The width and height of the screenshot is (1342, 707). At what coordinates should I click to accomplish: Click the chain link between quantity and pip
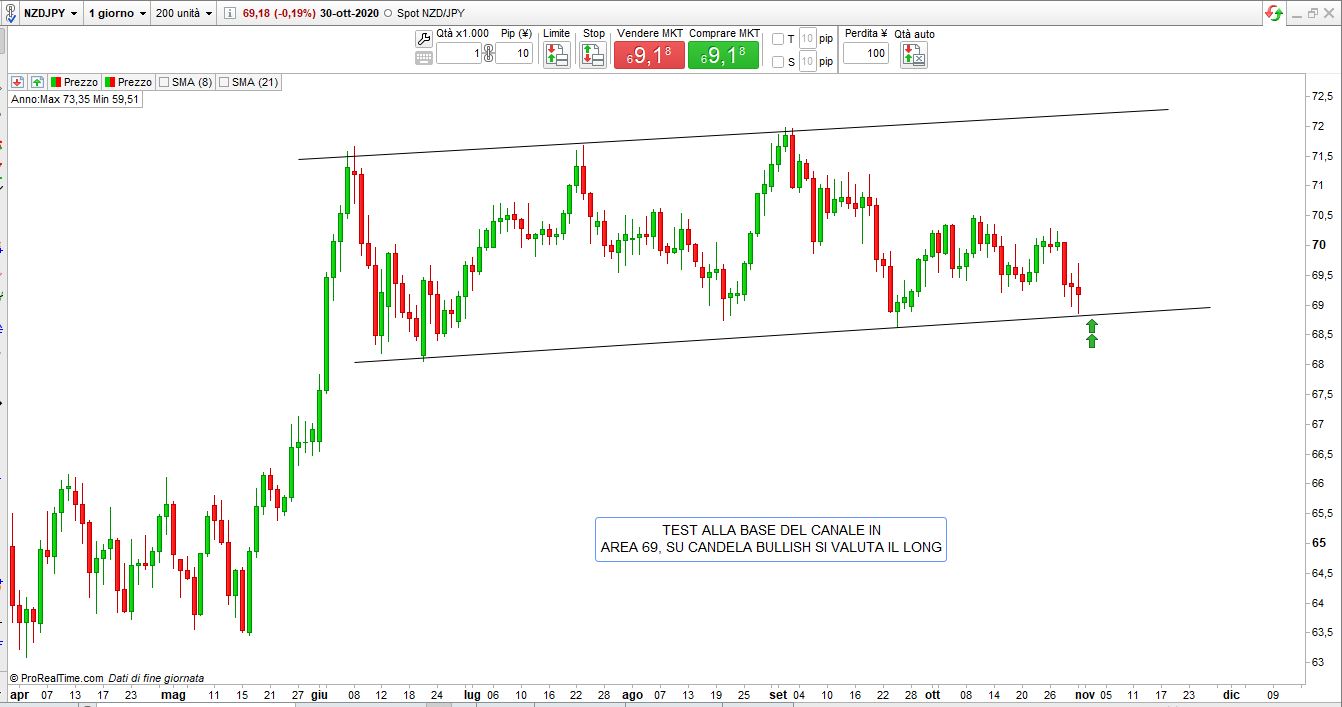(x=488, y=53)
